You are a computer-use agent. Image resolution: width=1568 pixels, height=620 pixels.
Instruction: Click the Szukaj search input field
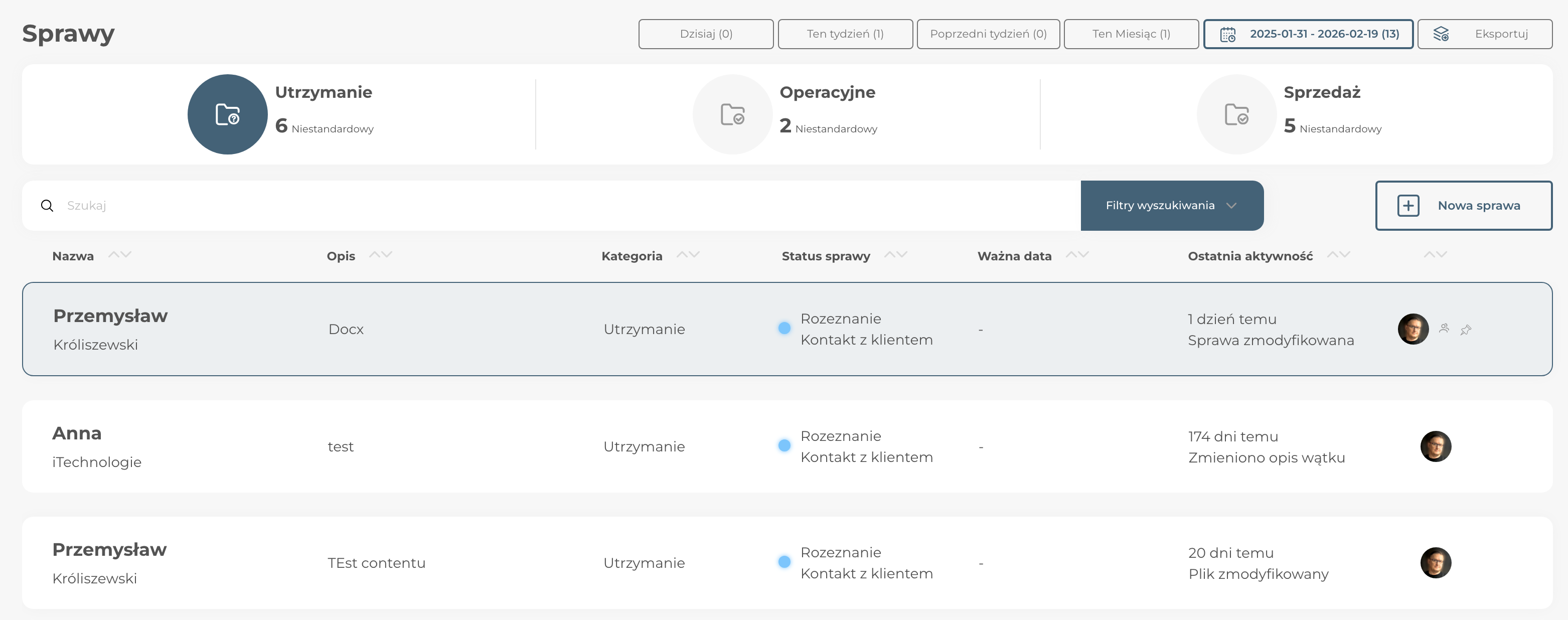coord(548,206)
